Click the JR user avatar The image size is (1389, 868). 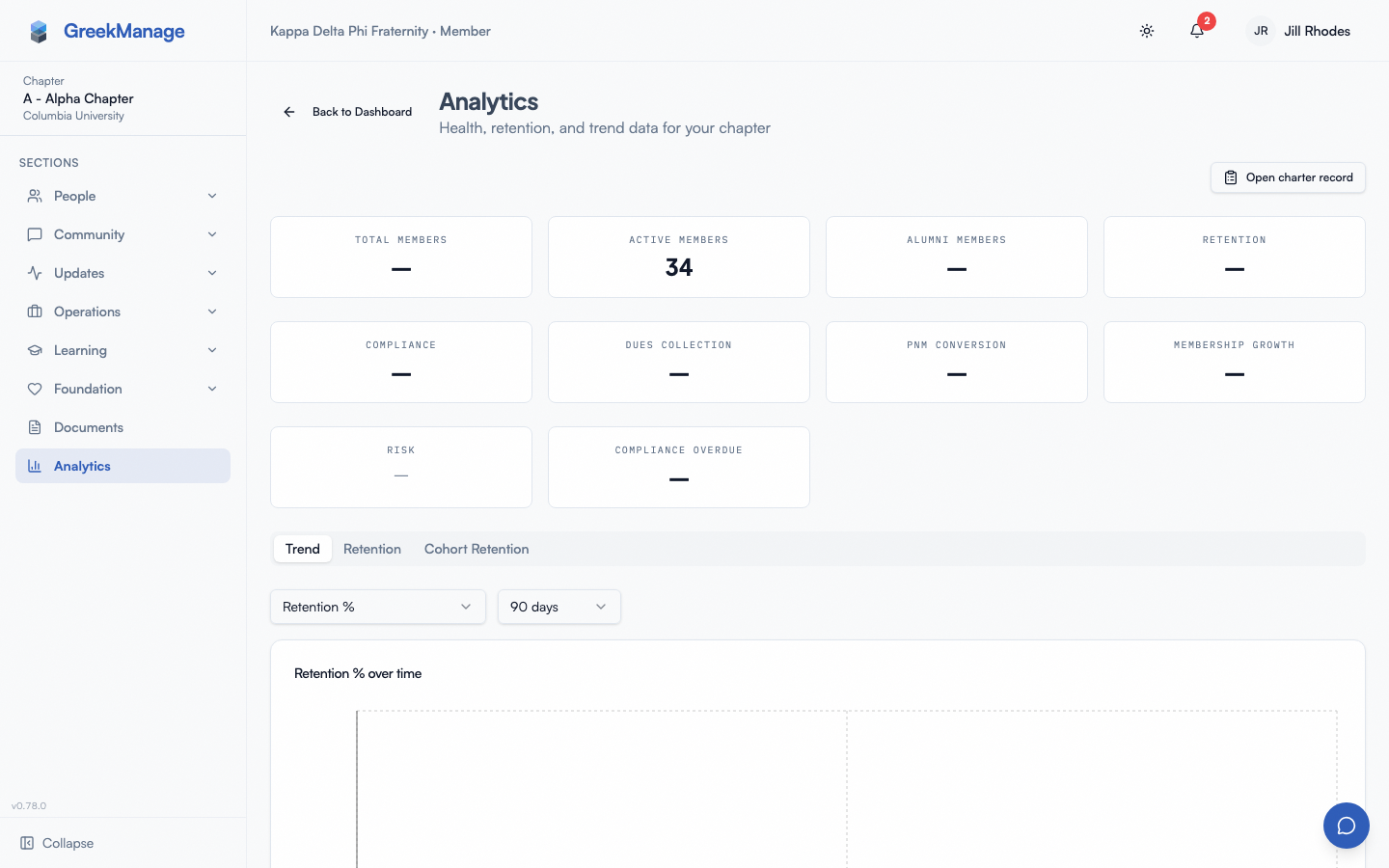tap(1261, 31)
